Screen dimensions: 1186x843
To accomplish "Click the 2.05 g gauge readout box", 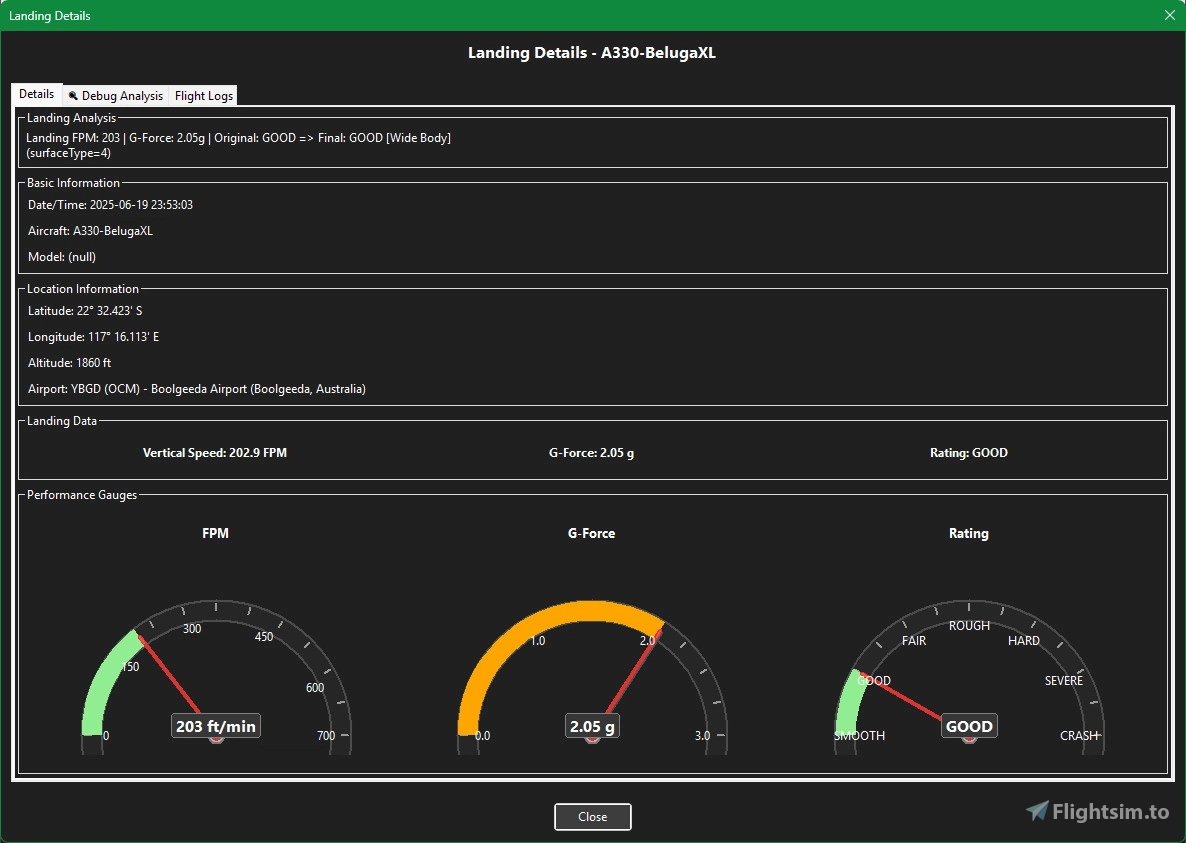I will tap(592, 726).
